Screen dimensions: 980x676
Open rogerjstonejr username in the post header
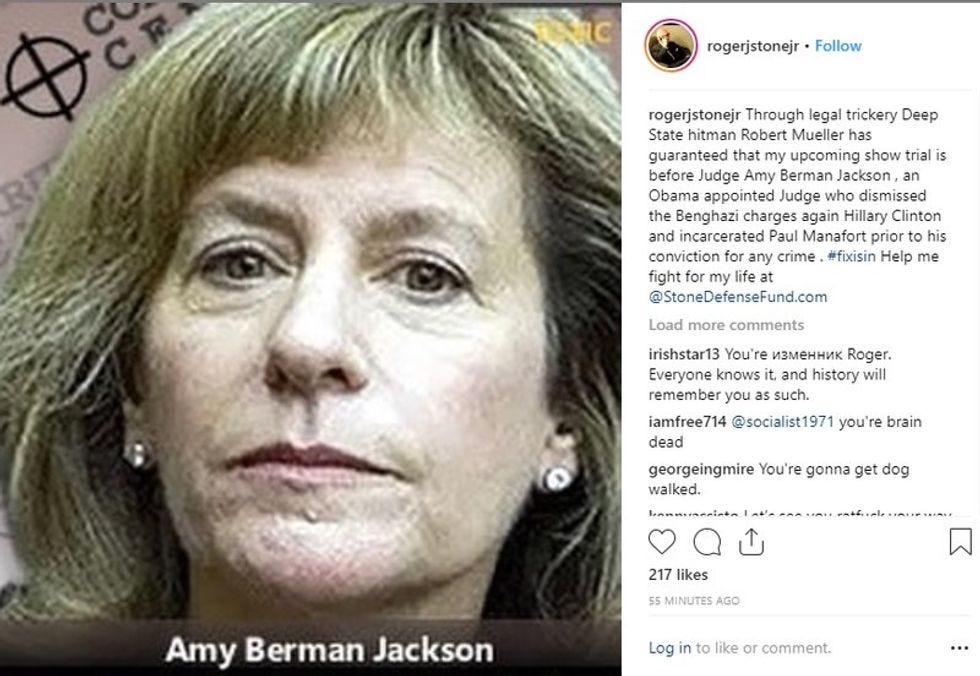(752, 46)
